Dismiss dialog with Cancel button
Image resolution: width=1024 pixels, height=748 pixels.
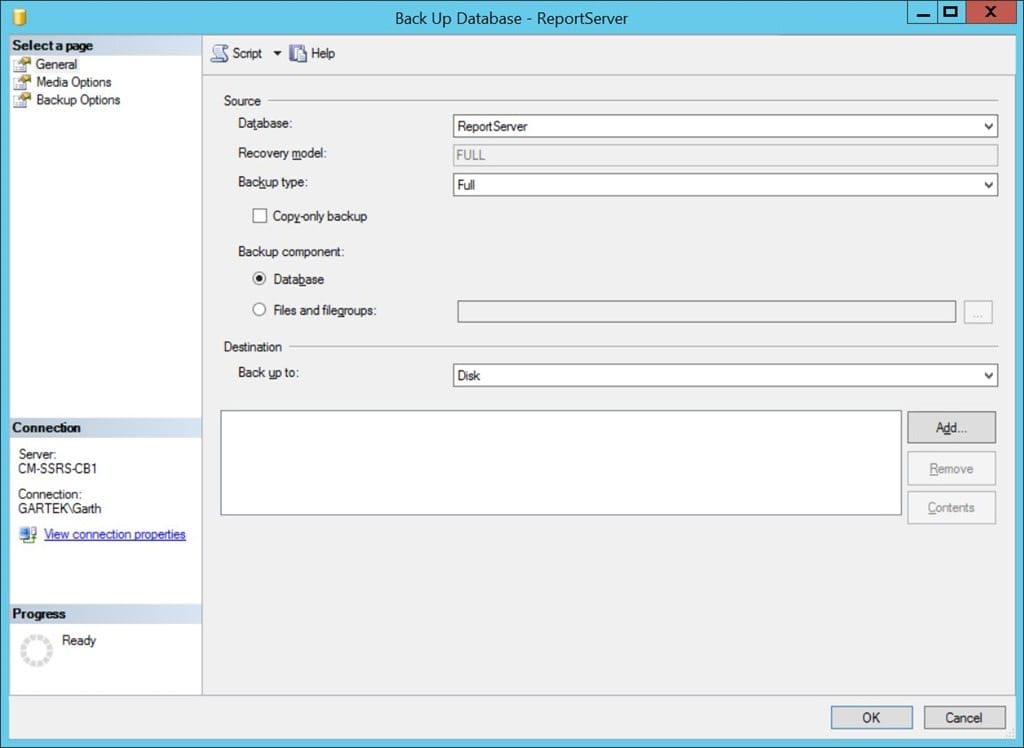click(x=964, y=717)
